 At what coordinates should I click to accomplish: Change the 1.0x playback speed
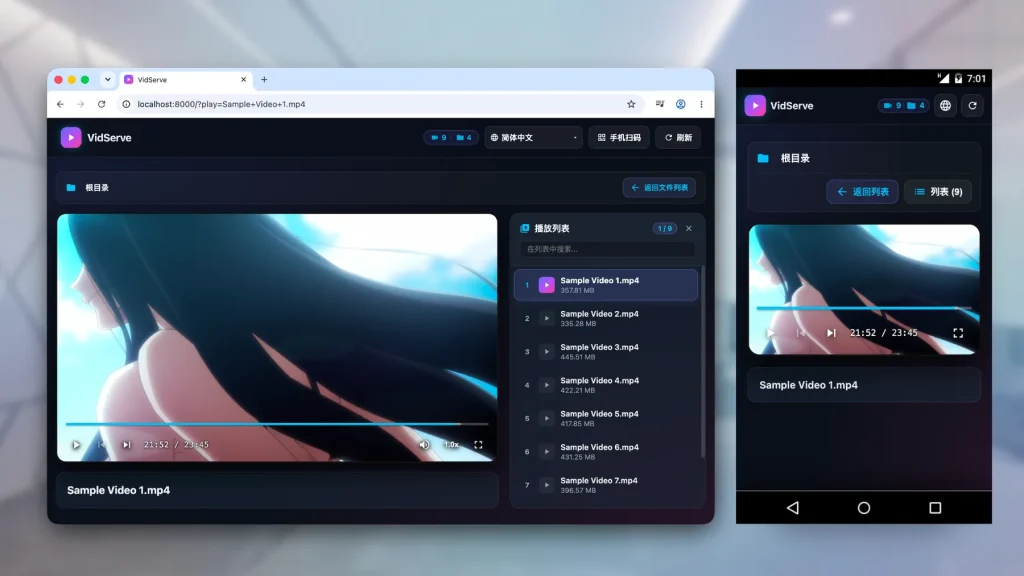(451, 445)
